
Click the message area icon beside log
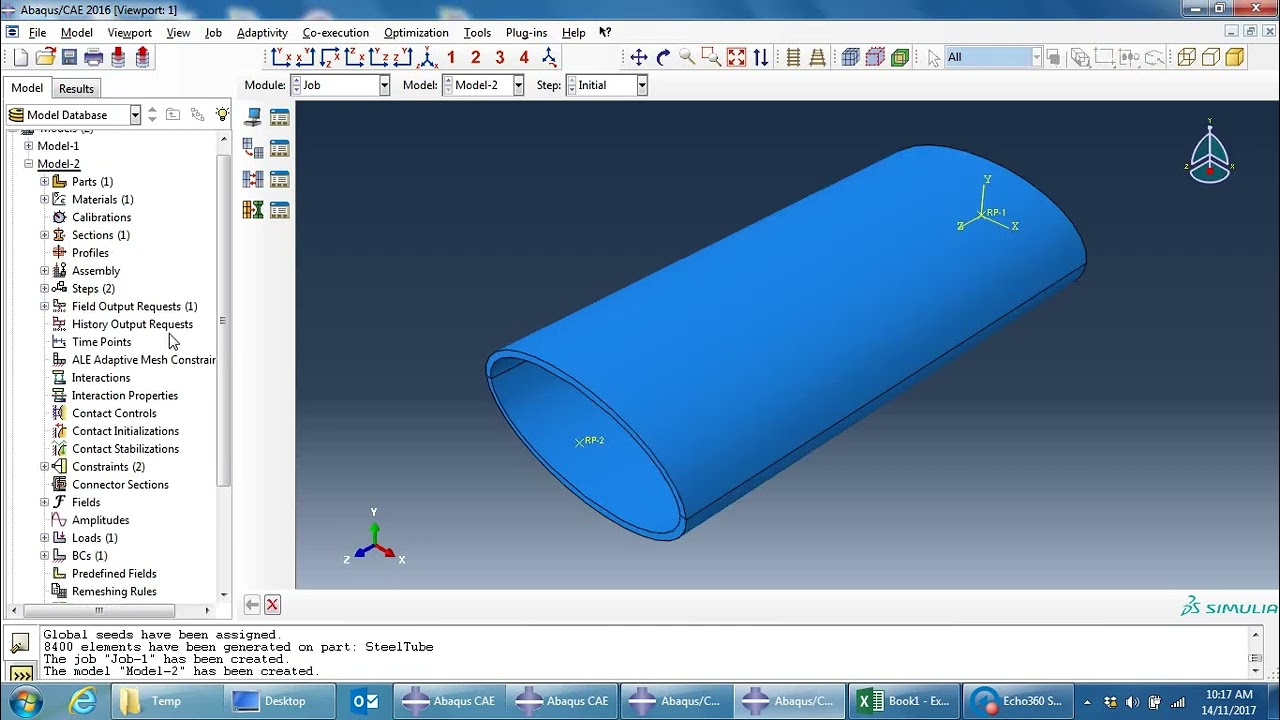[x=20, y=644]
